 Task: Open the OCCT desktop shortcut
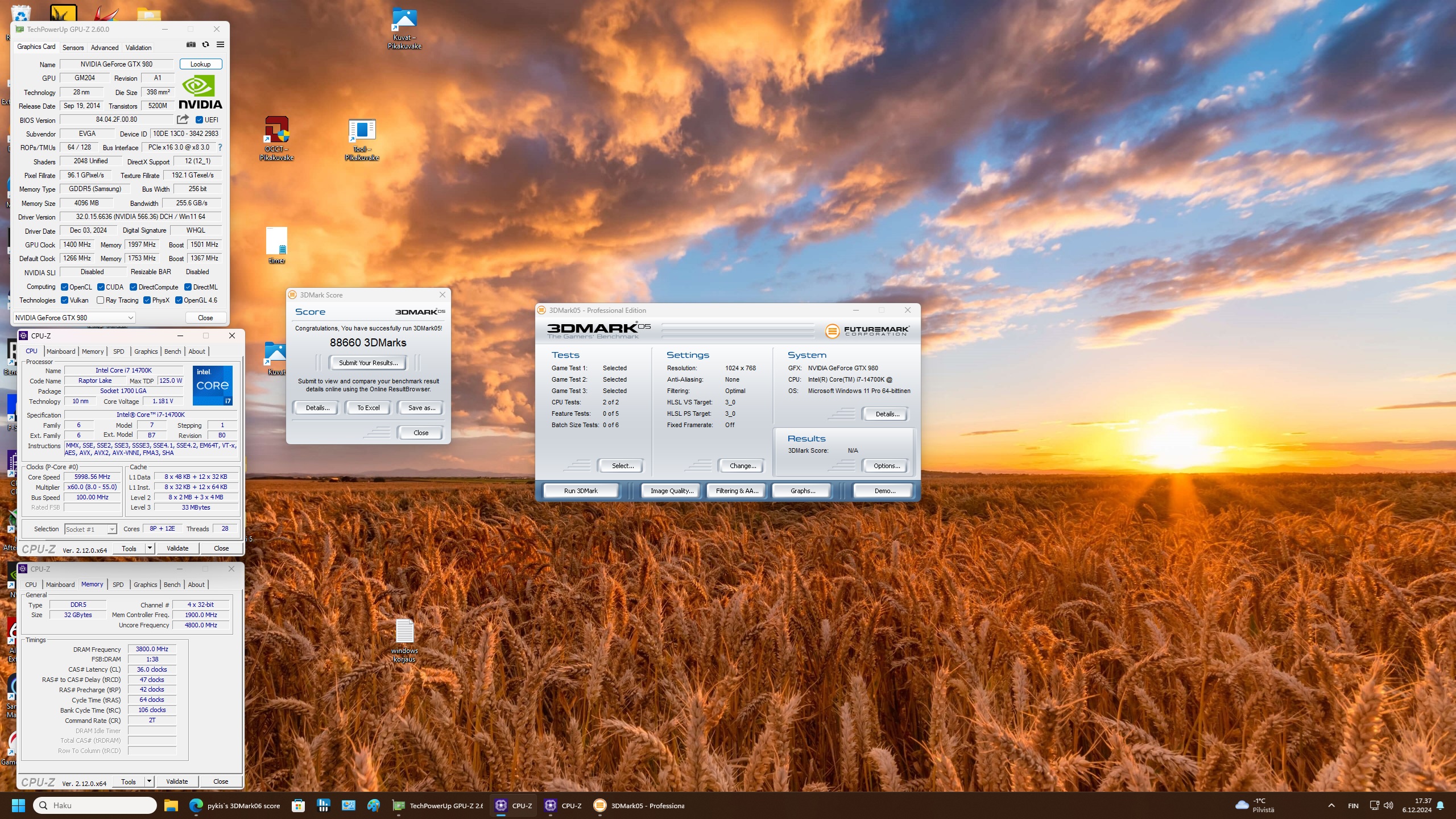[x=276, y=138]
